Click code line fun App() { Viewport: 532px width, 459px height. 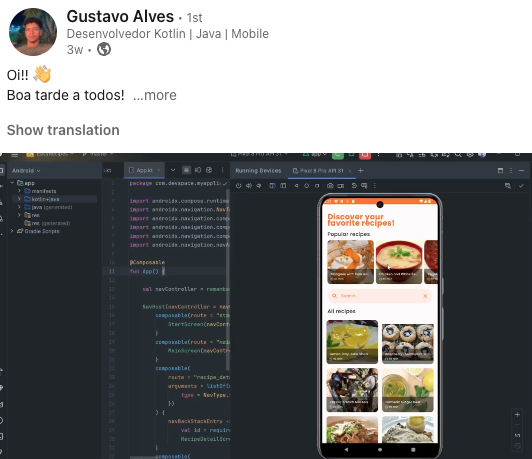(x=147, y=271)
